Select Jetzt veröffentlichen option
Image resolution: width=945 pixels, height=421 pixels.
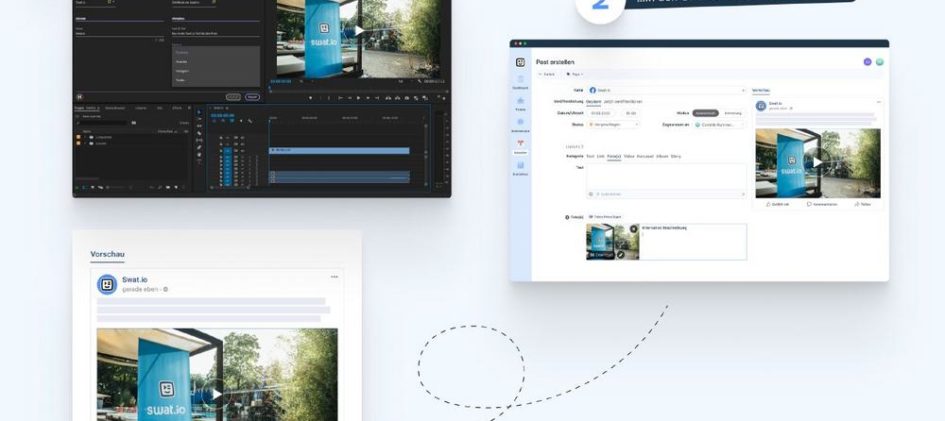coord(623,101)
